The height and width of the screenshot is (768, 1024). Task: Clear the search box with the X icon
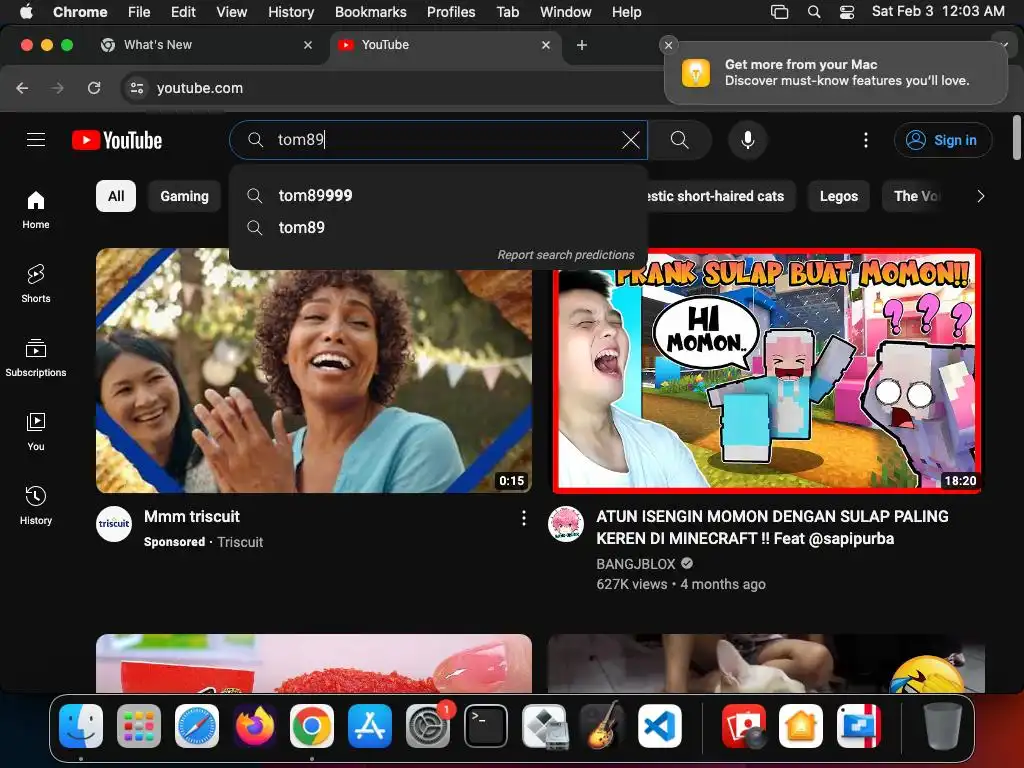630,140
